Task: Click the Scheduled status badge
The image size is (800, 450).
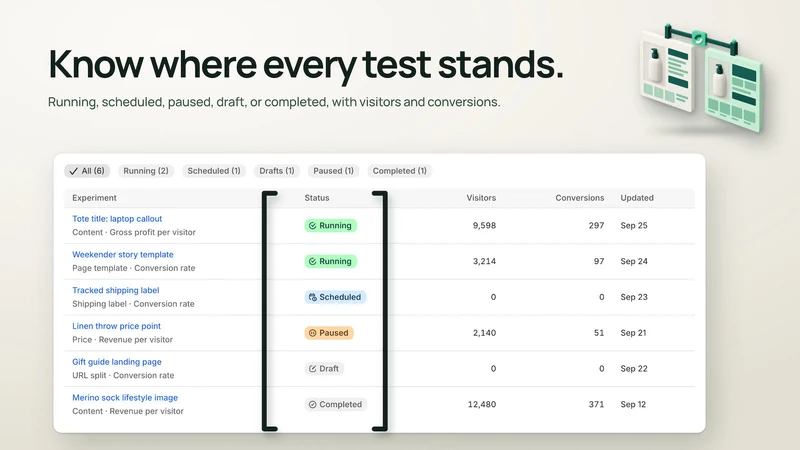Action: pos(335,297)
